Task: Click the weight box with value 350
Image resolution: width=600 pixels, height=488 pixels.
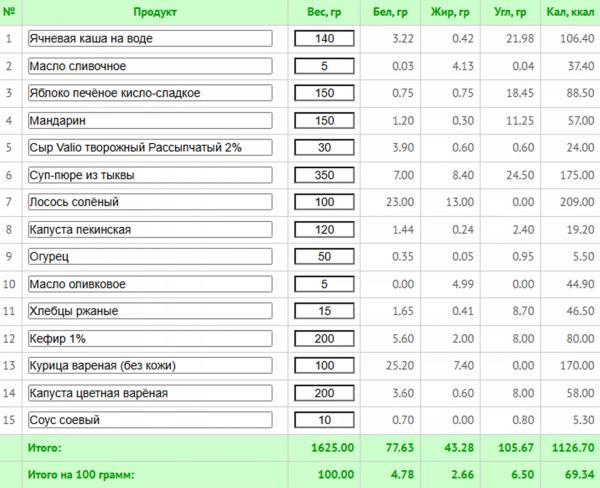Action: pyautogui.click(x=324, y=175)
